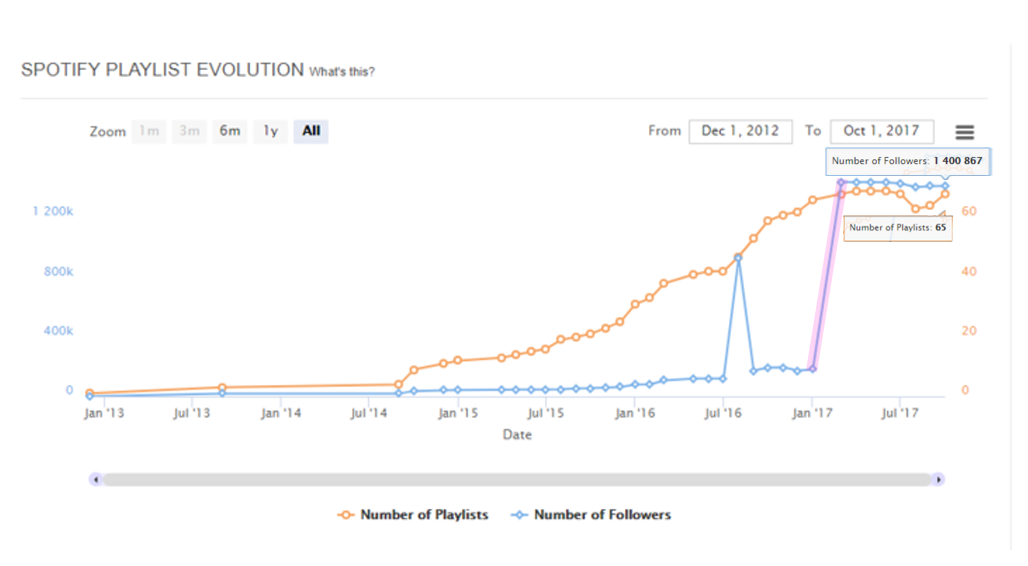Click the last blue followers data point
The width and height of the screenshot is (1028, 566).
[945, 186]
